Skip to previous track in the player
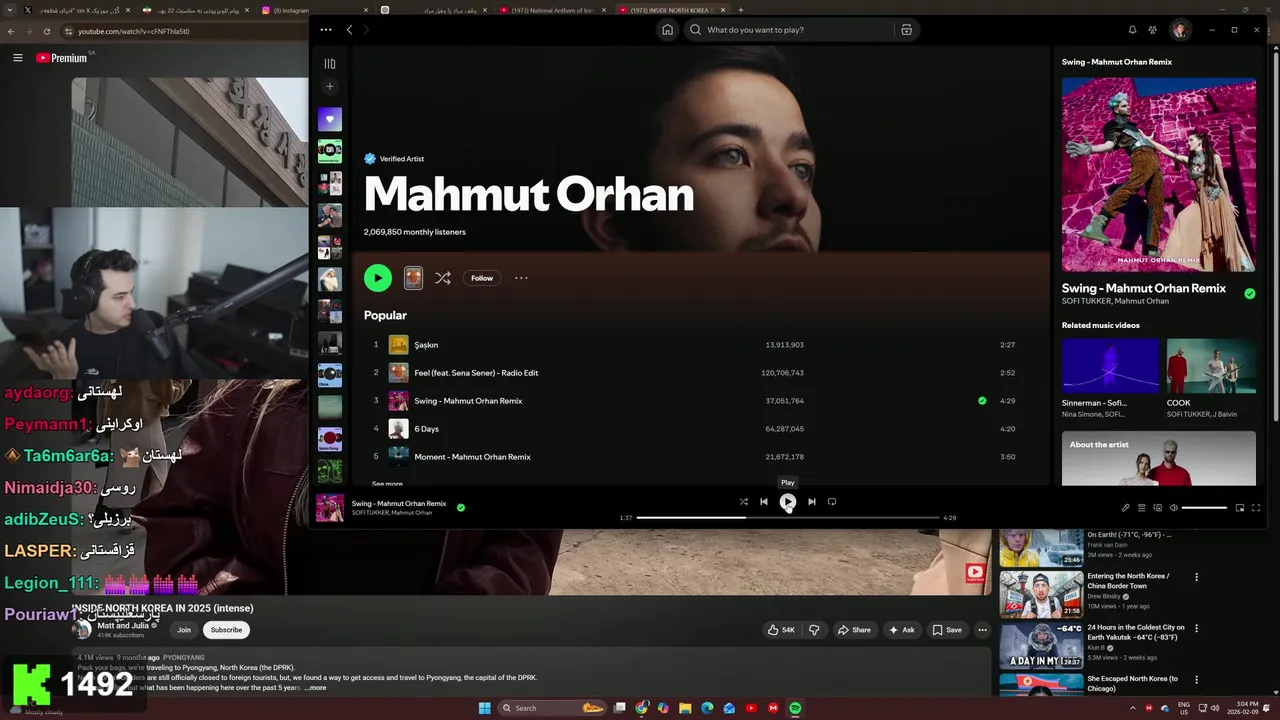 764,502
